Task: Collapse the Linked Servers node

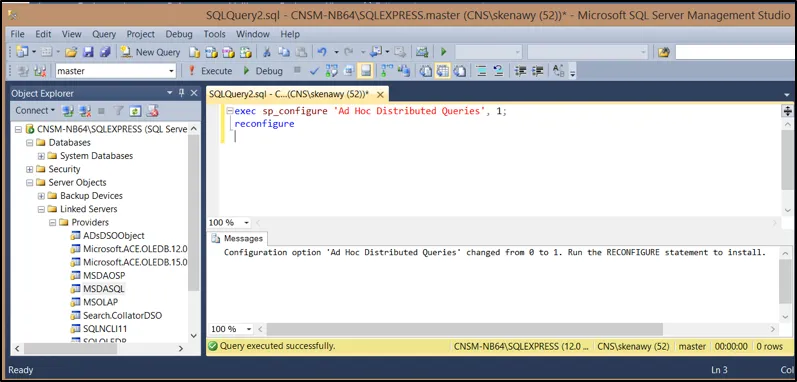Action: (41, 209)
